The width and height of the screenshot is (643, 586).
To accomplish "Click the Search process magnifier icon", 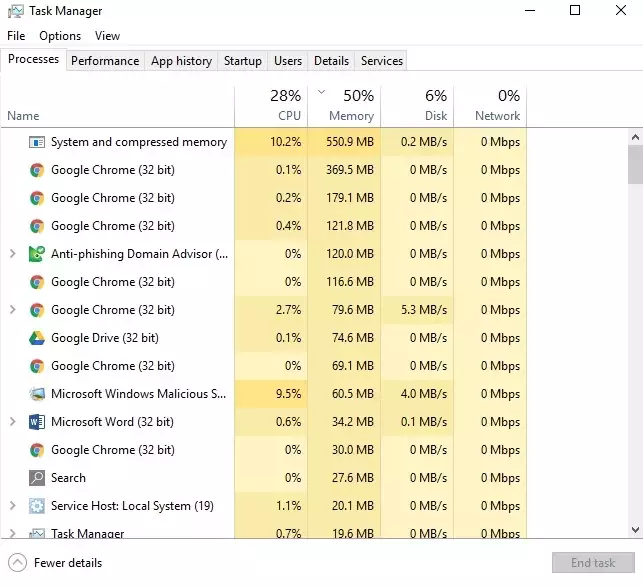I will [37, 478].
